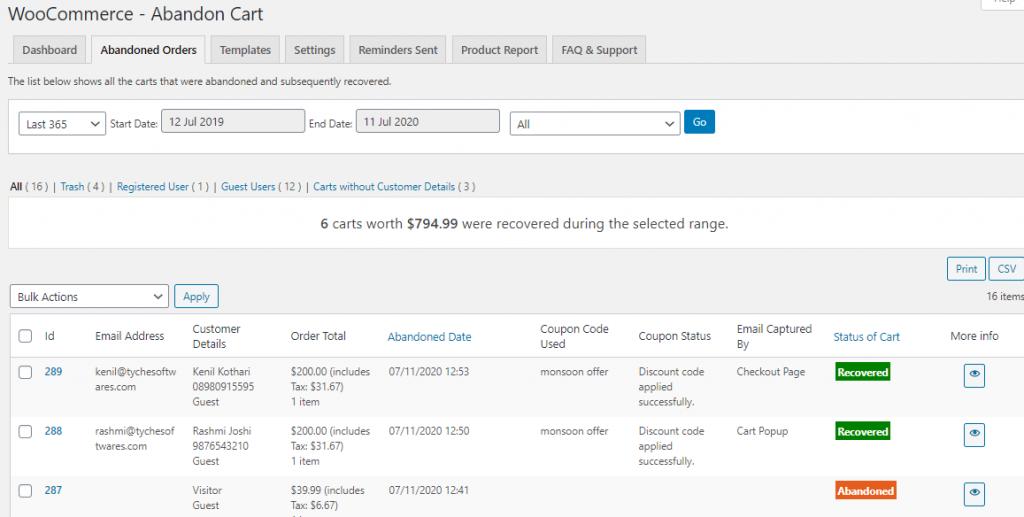Open the All status filter dropdown
The width and height of the screenshot is (1024, 517).
[595, 123]
